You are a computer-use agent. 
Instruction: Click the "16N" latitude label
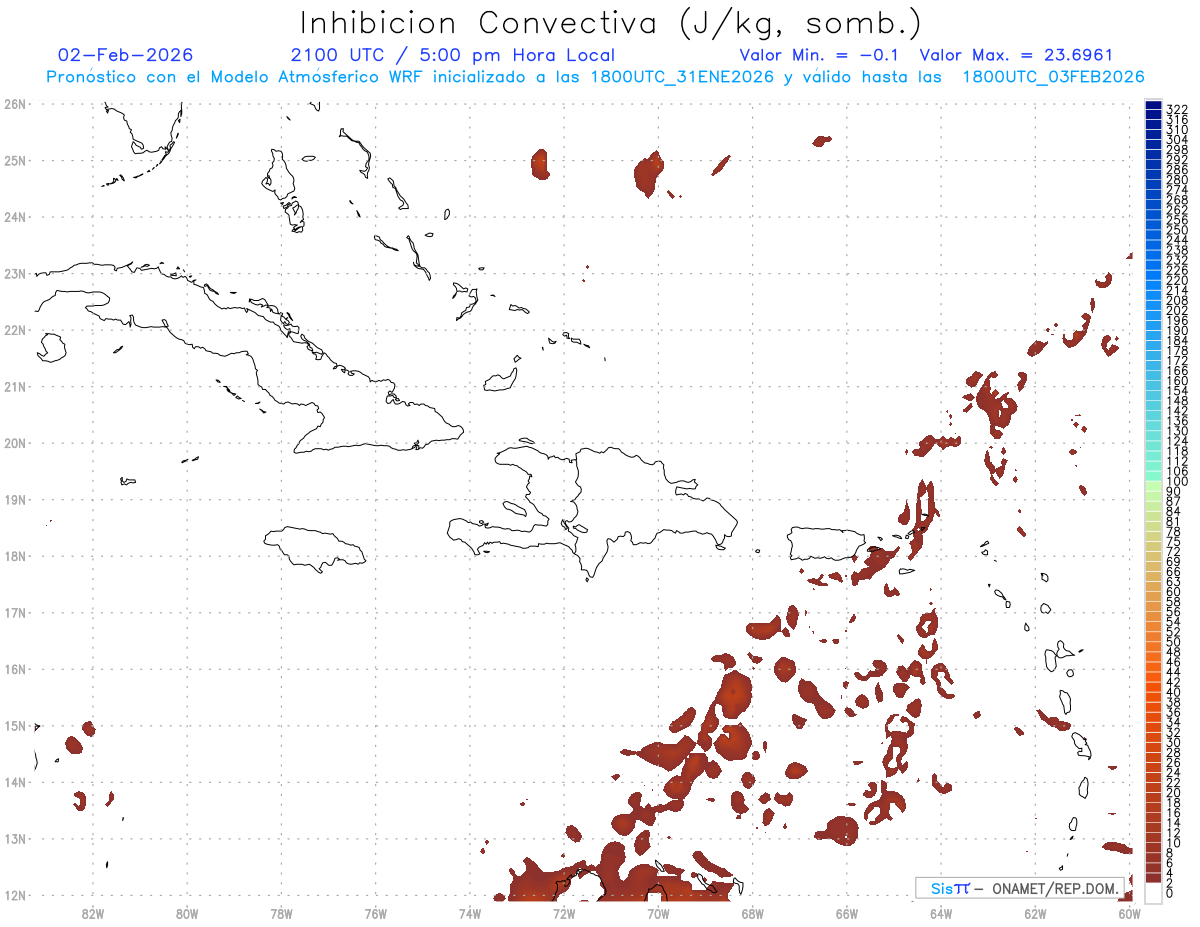coord(14,669)
